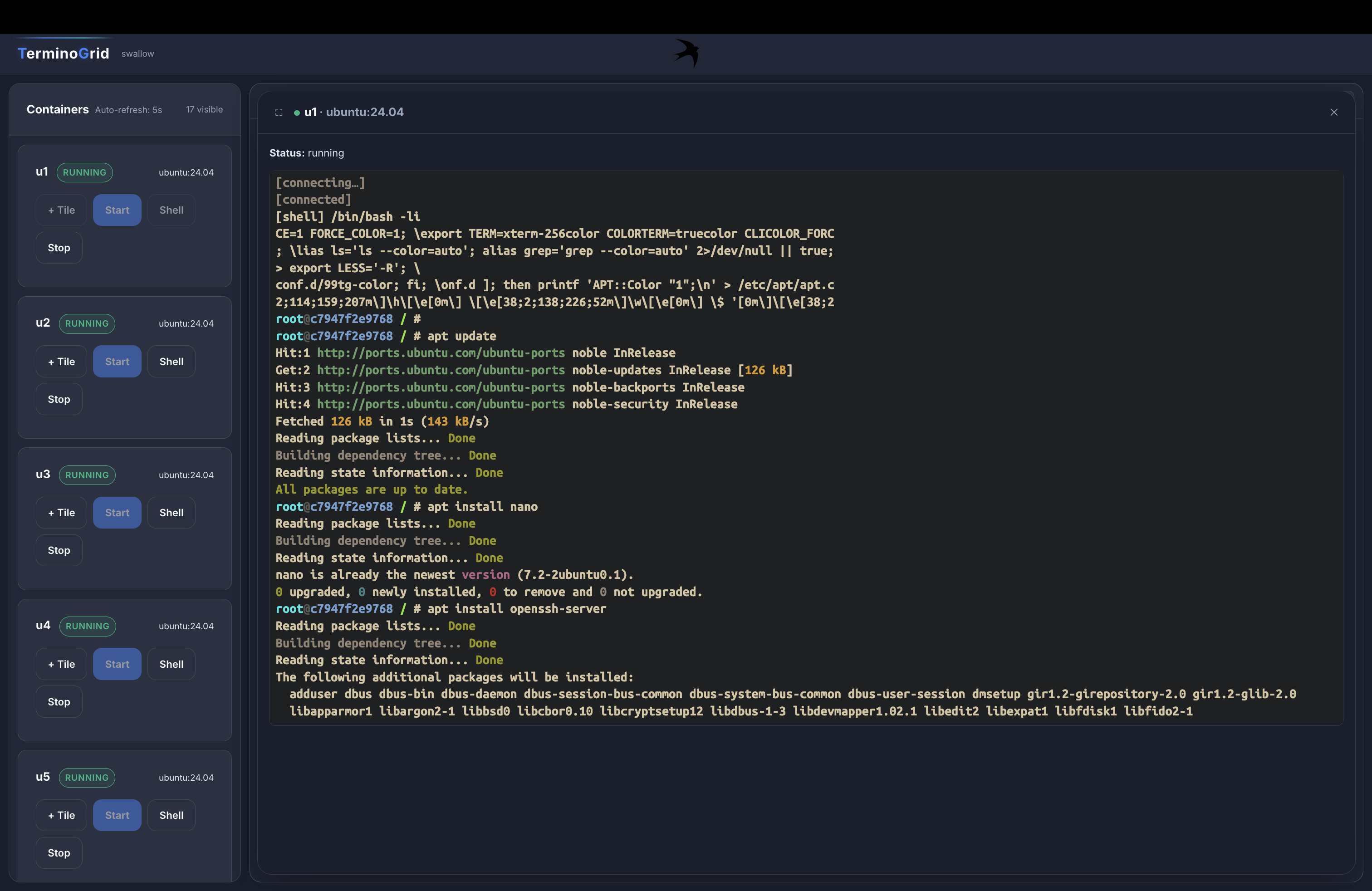Add u1 container as a tile
Viewport: 1372px width, 891px height.
point(61,211)
